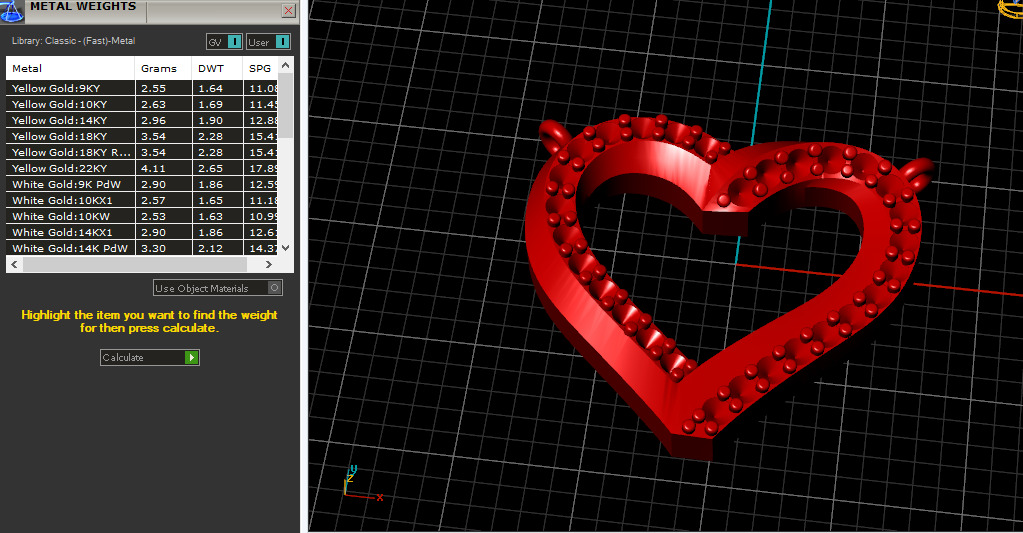Select the Yellow Gold:22KY row

[x=142, y=168]
